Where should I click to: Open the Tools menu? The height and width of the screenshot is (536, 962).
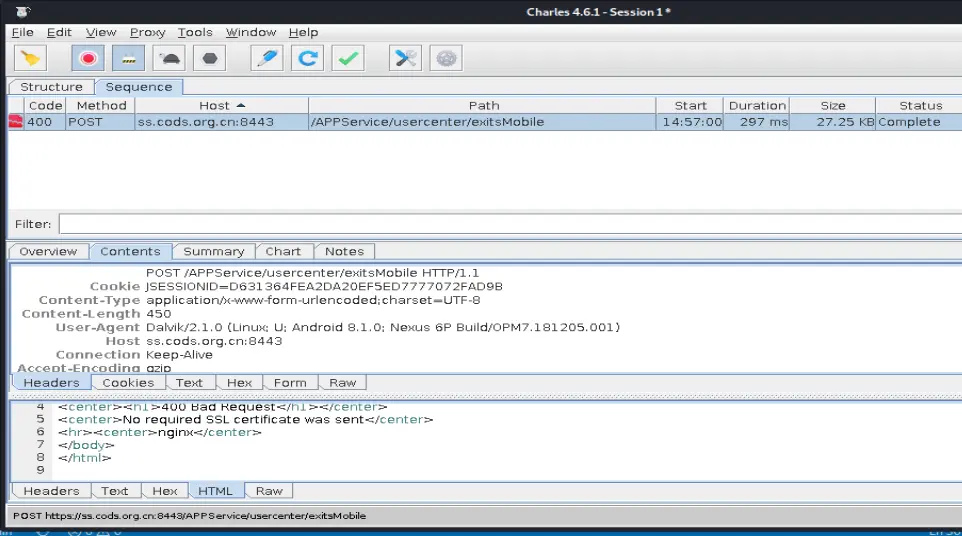[x=195, y=33]
